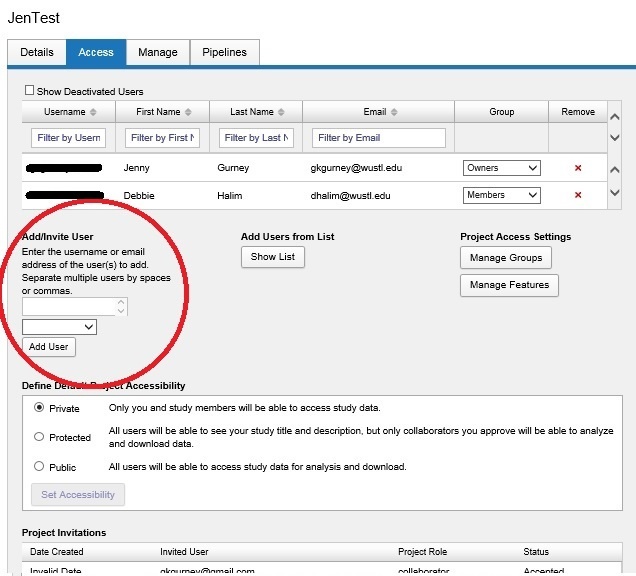
Task: Go to the Manage tab
Action: click(x=158, y=52)
